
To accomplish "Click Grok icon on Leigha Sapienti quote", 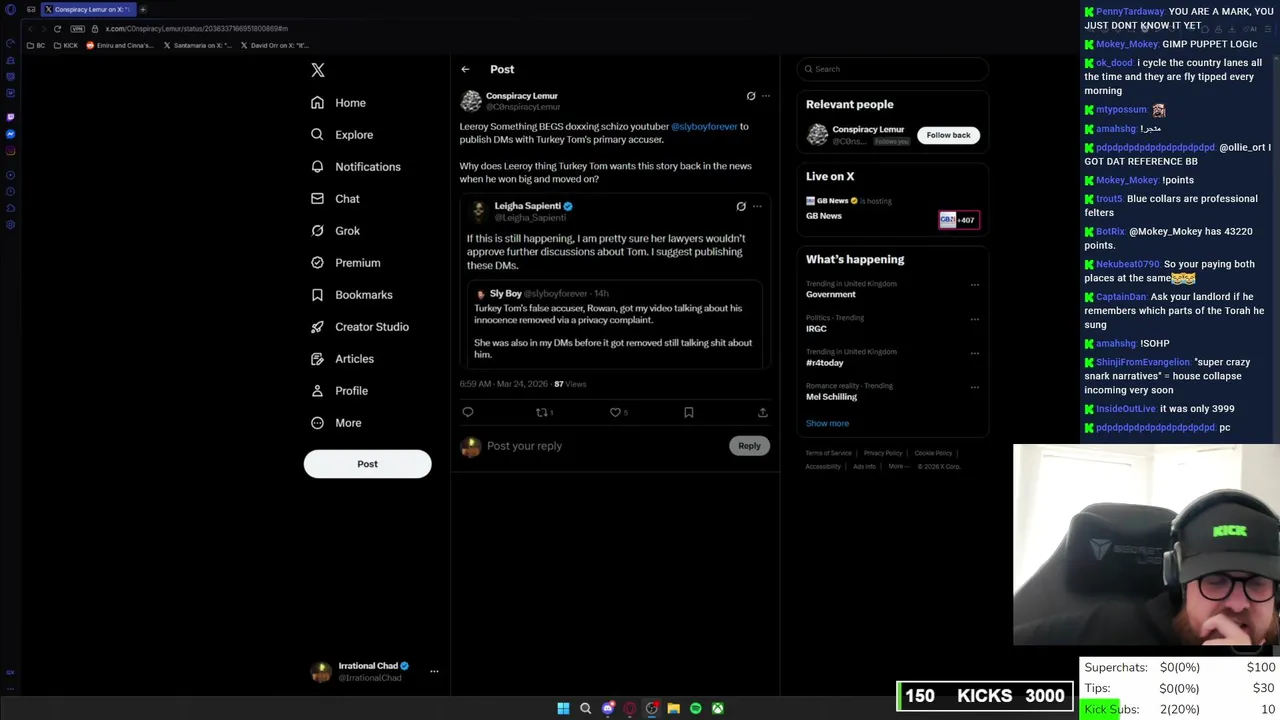I will point(741,206).
